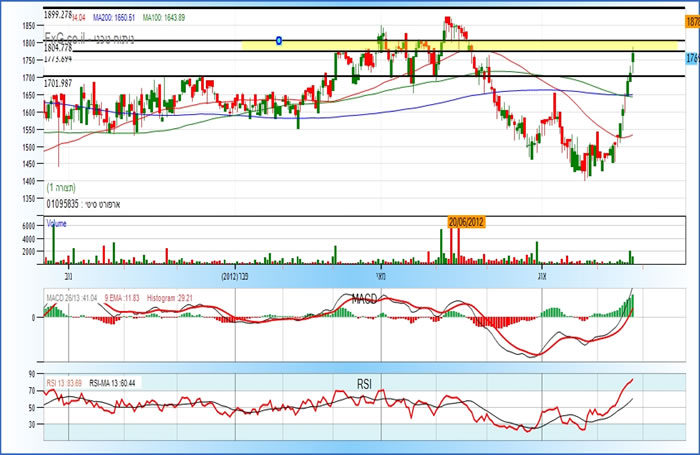This screenshot has width=700, height=455.
Task: Click the 1899.278 resistance line label
Action: coord(60,16)
